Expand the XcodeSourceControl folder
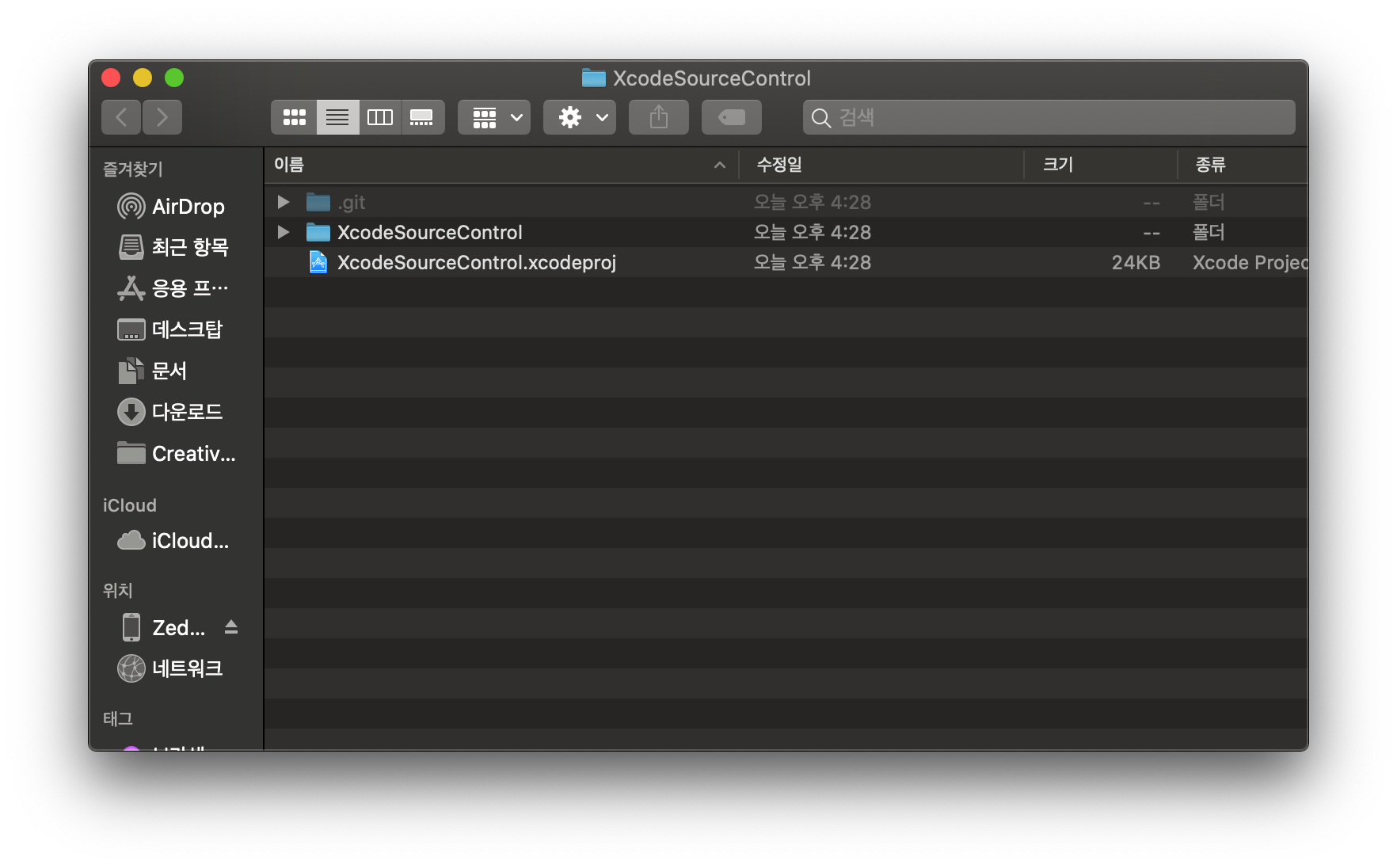 (283, 232)
